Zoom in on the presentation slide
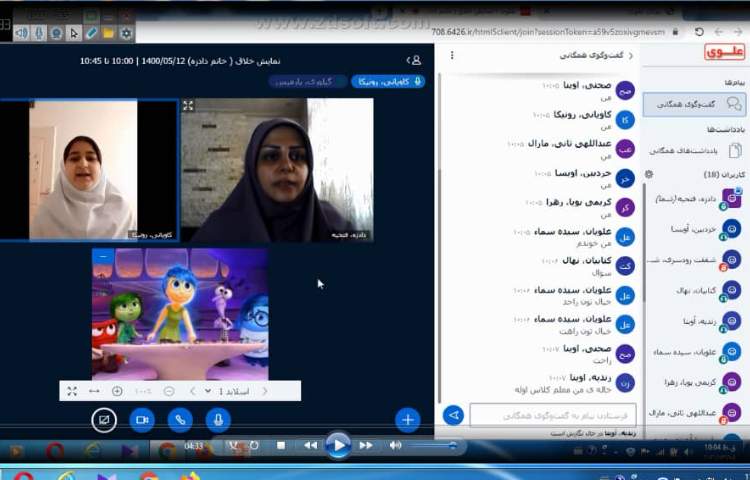The image size is (750, 480). [x=117, y=391]
